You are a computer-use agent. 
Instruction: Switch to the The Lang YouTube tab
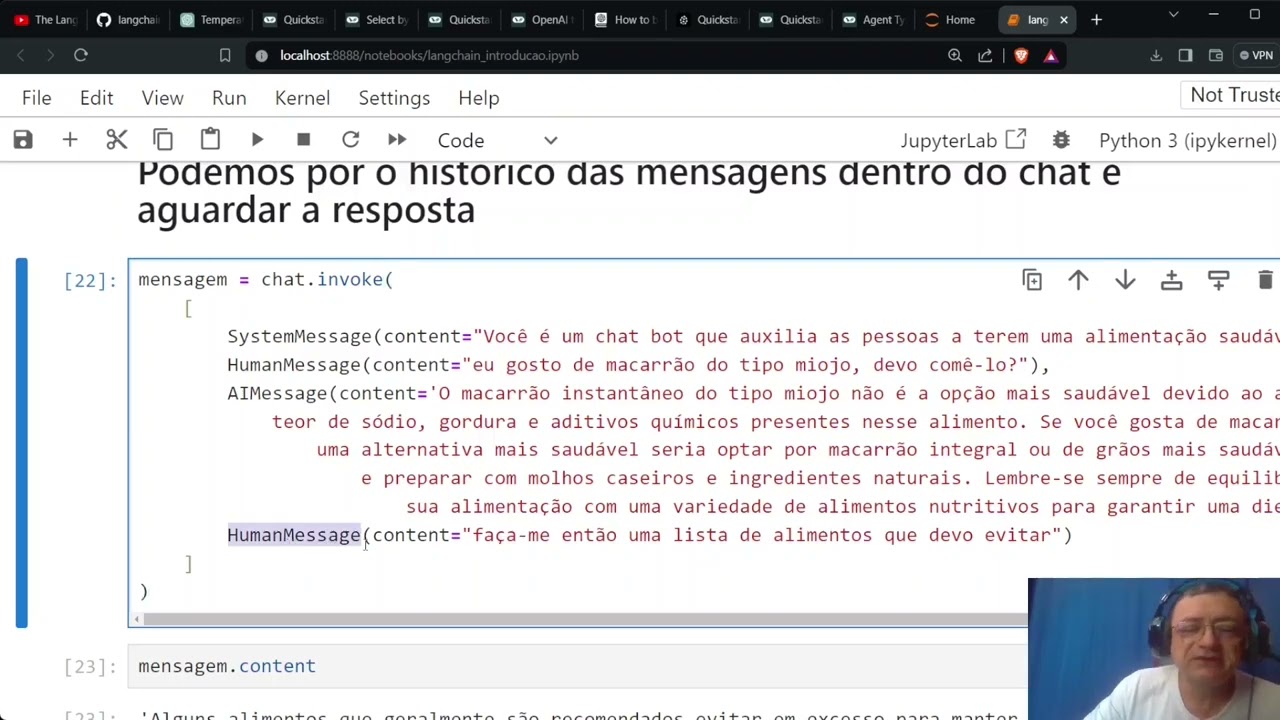coord(46,19)
